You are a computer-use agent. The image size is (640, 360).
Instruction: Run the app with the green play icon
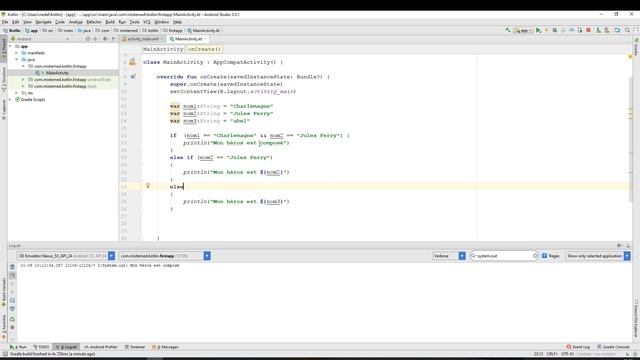(x=538, y=30)
